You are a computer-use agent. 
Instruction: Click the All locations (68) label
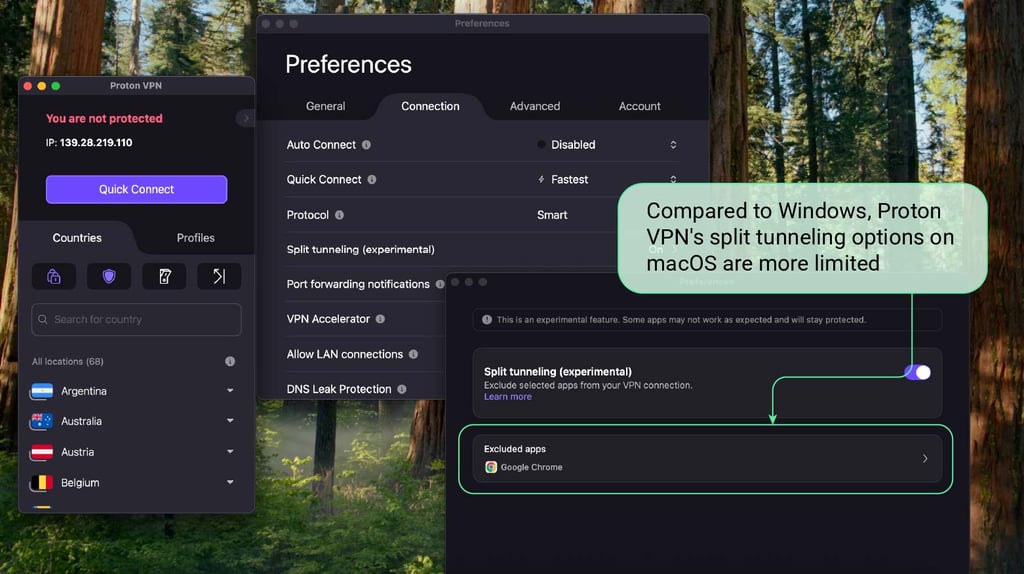tap(67, 361)
